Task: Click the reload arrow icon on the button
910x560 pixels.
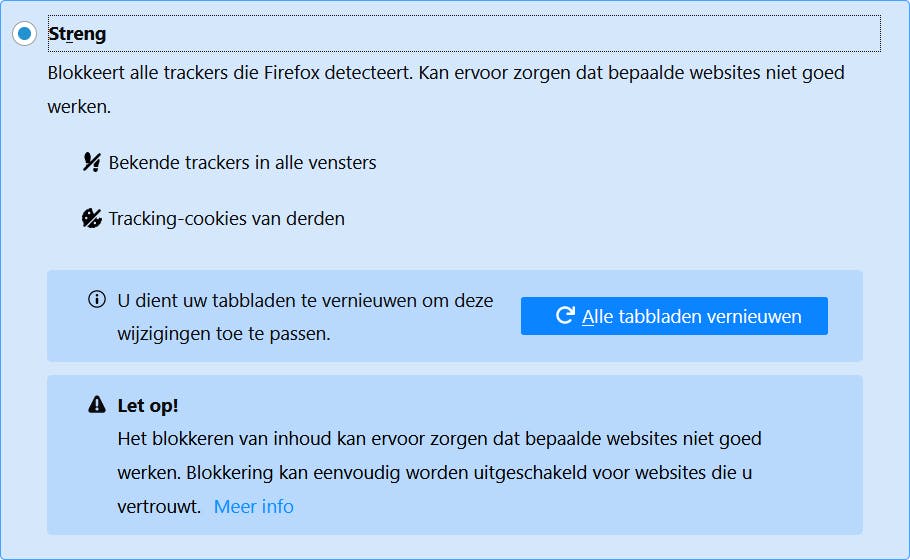Action: click(564, 316)
